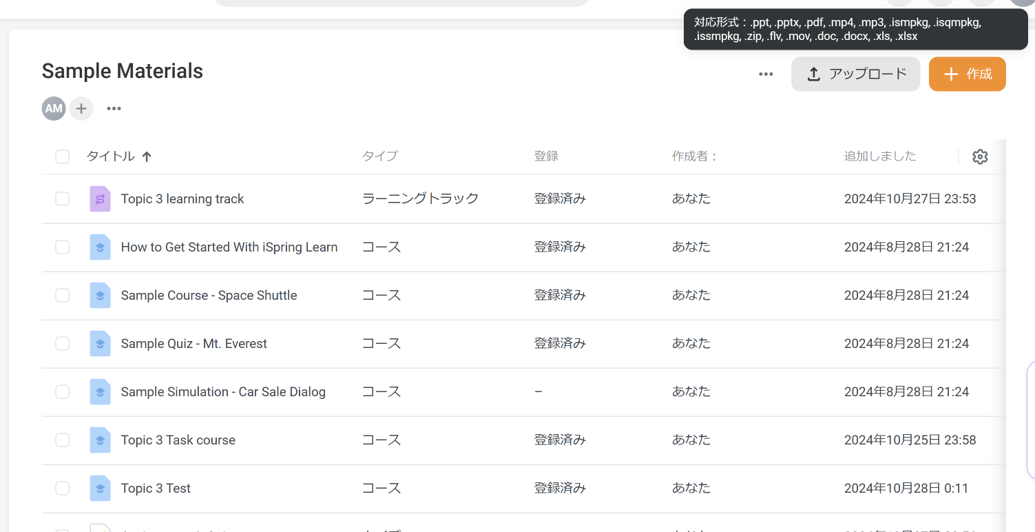Click the タイプ column header

click(x=380, y=157)
